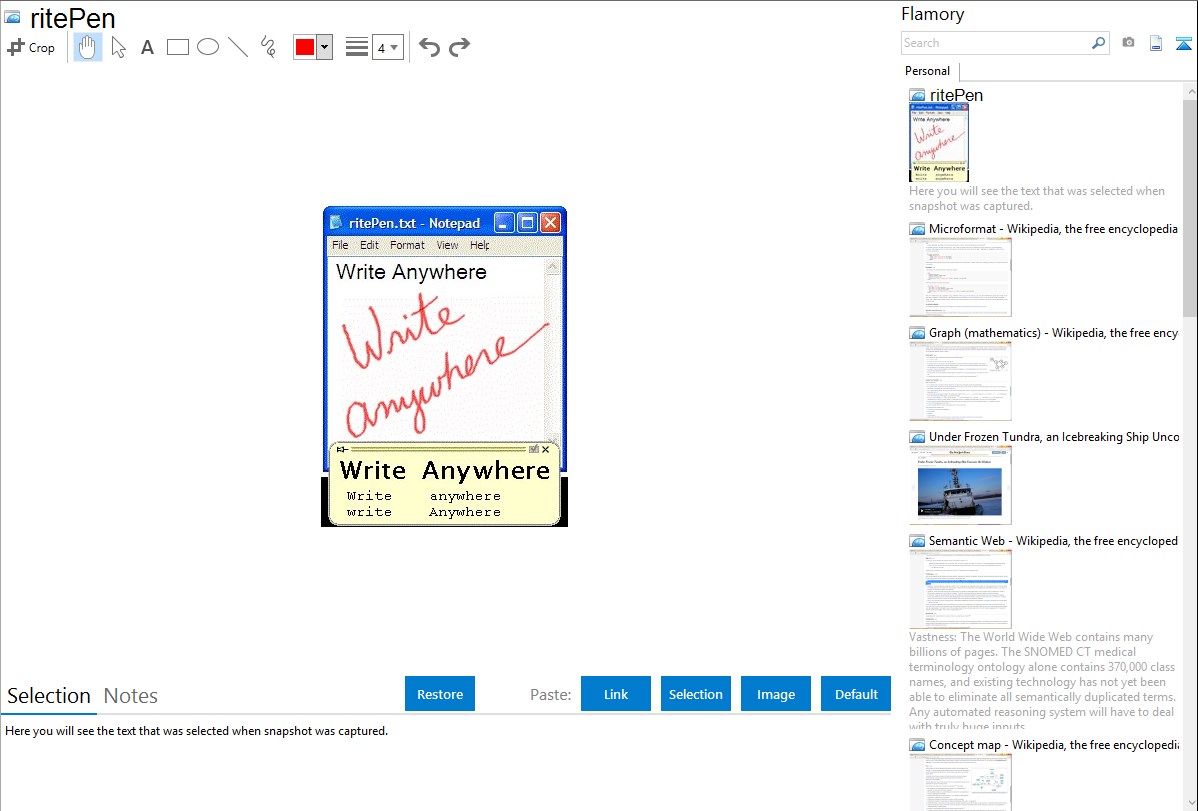
Task: Pick the freehand scribble tool
Action: coord(268,47)
